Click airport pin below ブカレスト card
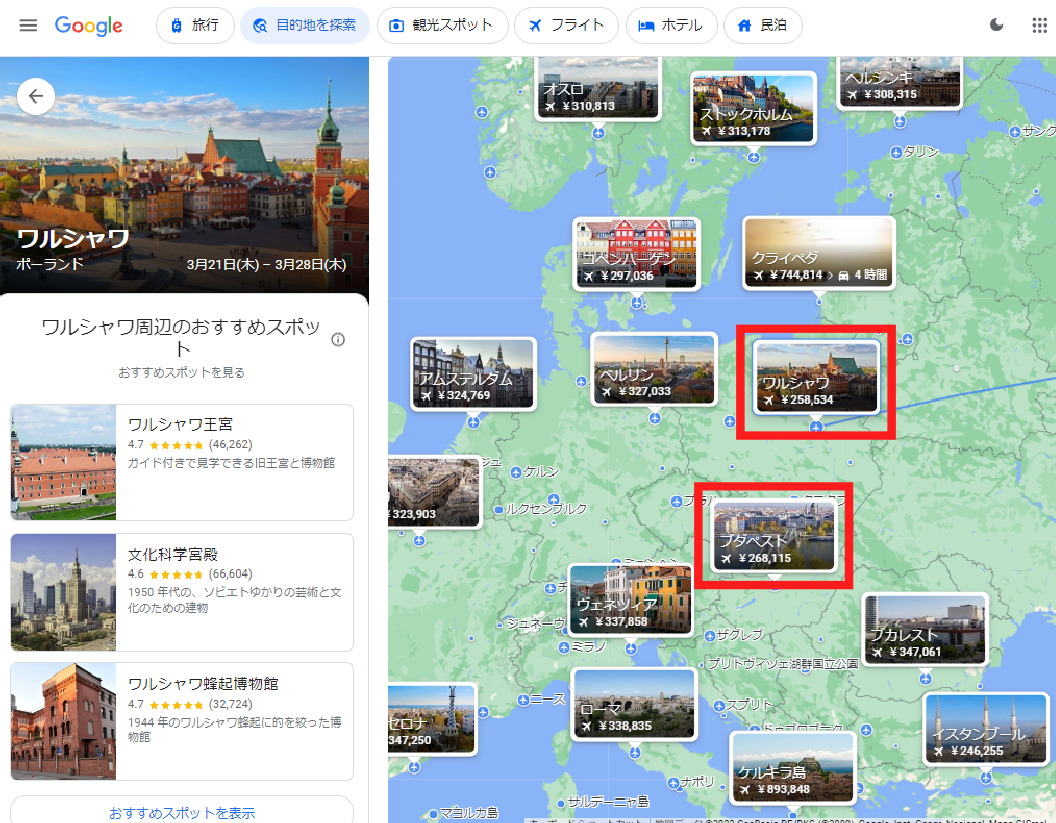The image size is (1056, 823). pos(925,678)
